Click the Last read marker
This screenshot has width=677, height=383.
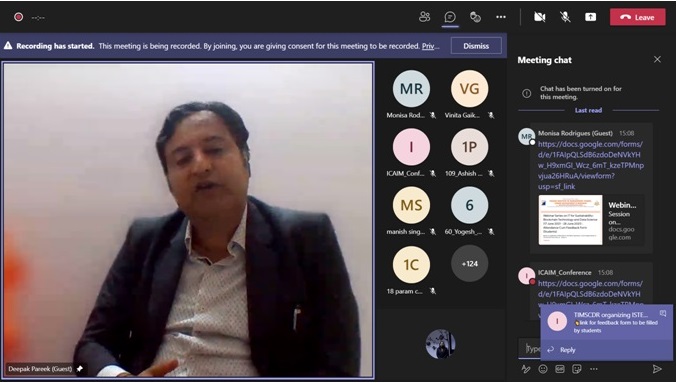coord(588,110)
